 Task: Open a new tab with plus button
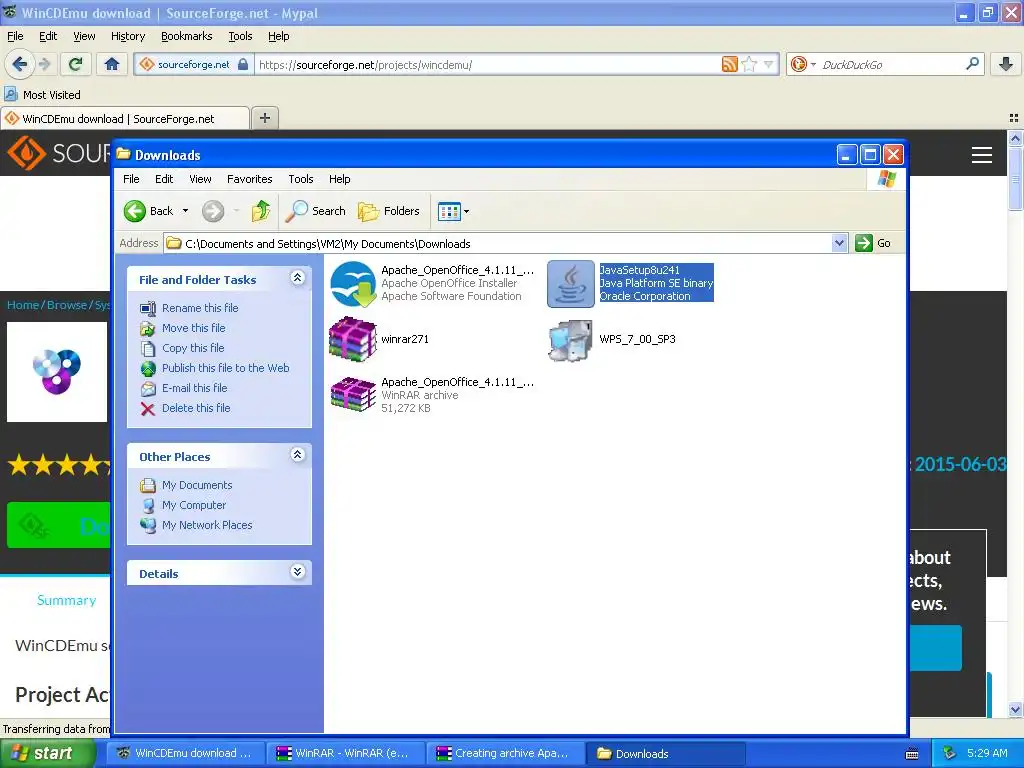pos(264,118)
